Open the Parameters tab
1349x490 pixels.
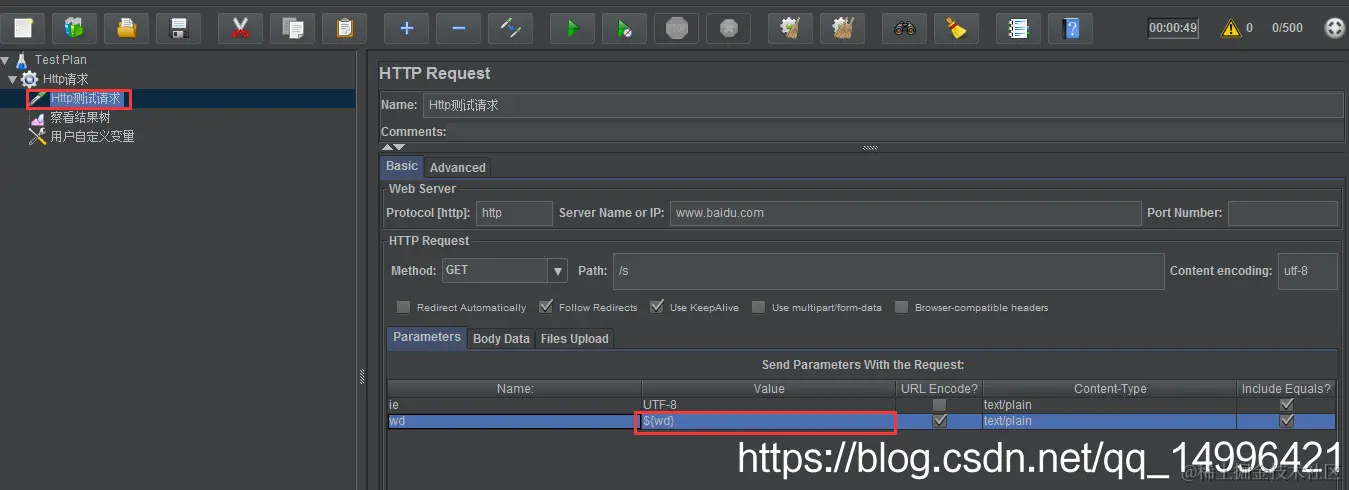pyautogui.click(x=427, y=337)
